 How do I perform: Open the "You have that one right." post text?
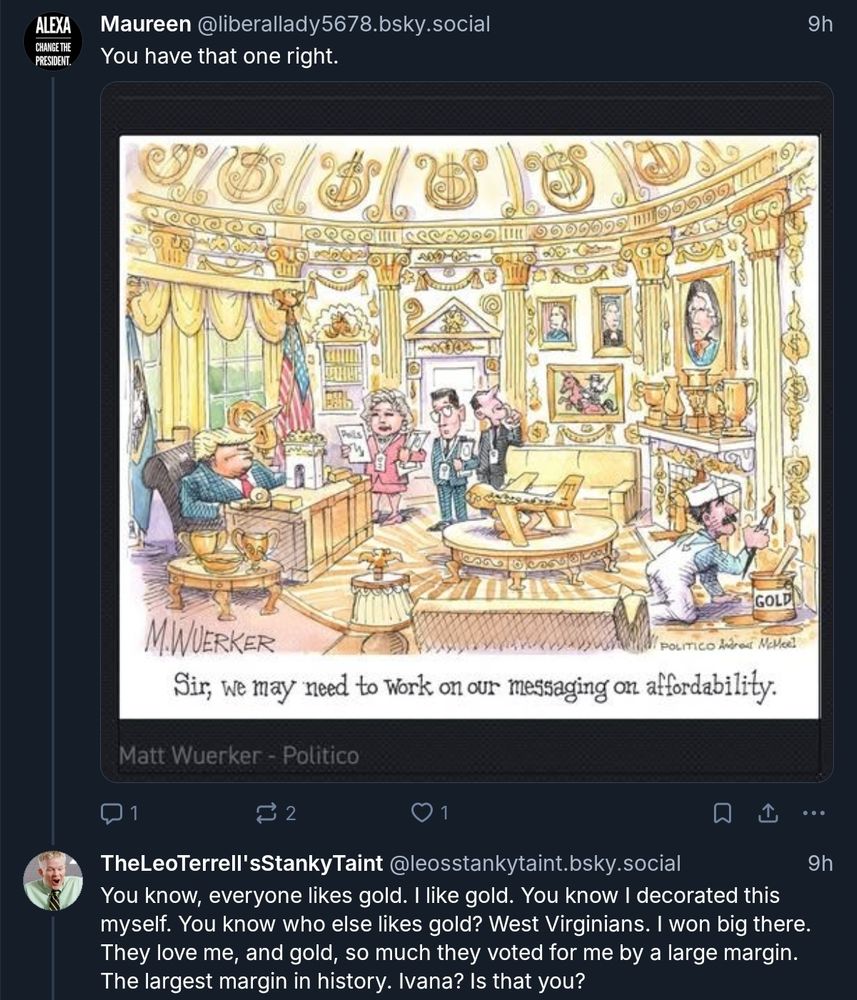219,56
